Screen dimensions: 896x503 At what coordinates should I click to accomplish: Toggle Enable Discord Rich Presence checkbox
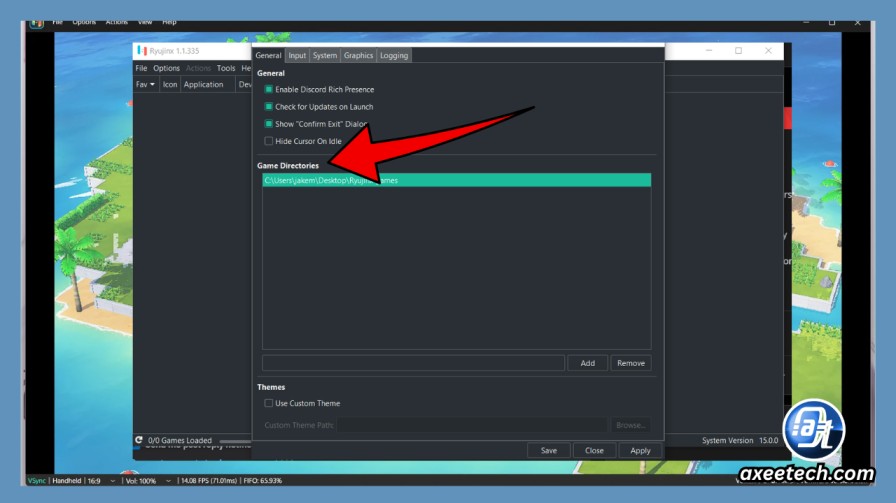(269, 89)
